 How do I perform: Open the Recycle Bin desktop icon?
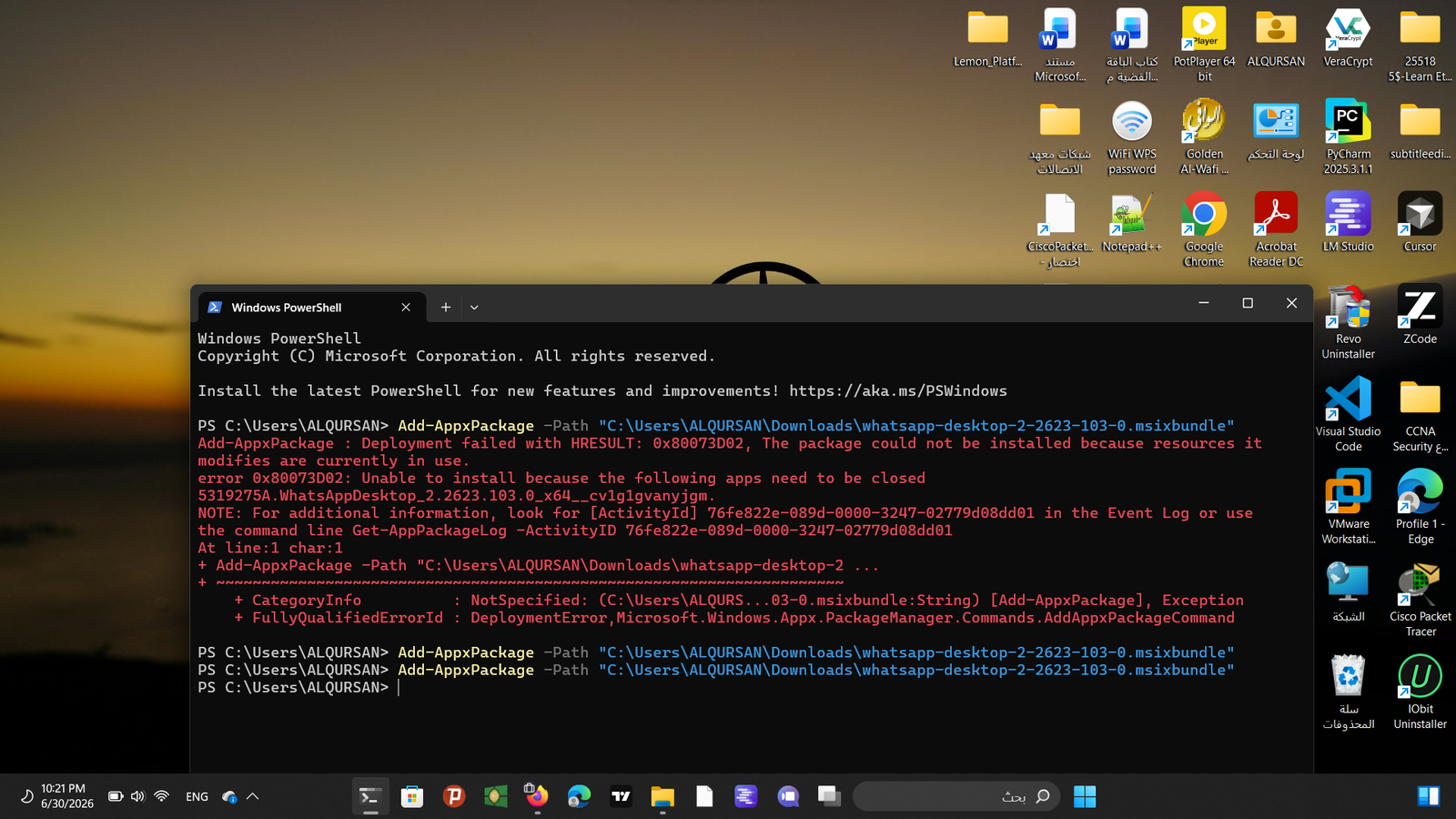coord(1348,693)
